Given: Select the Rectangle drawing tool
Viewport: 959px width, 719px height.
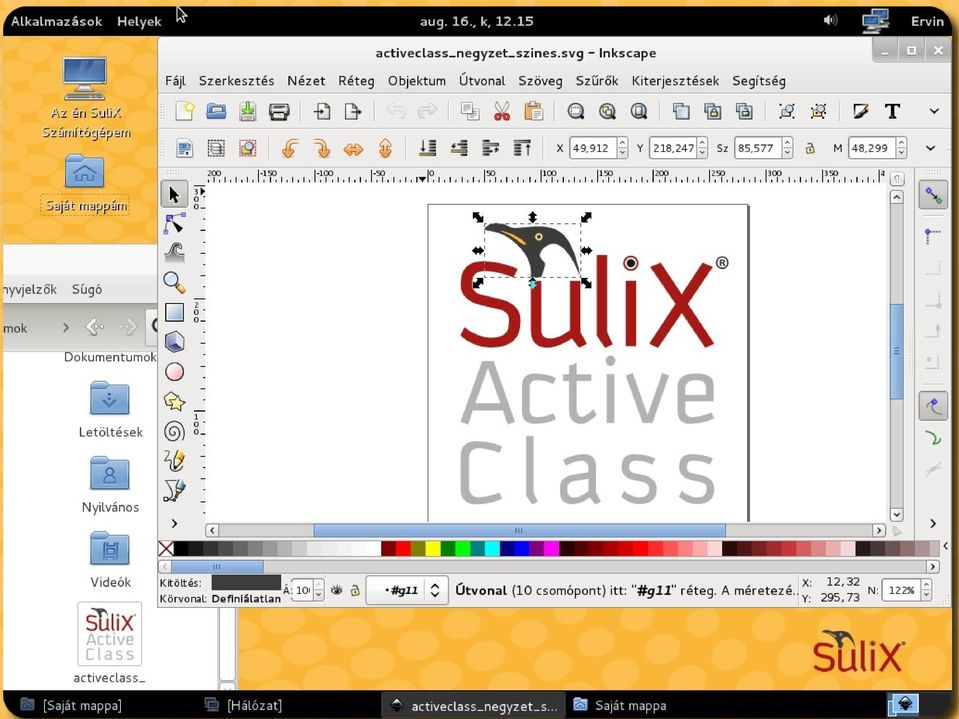Looking at the screenshot, I should [x=174, y=312].
